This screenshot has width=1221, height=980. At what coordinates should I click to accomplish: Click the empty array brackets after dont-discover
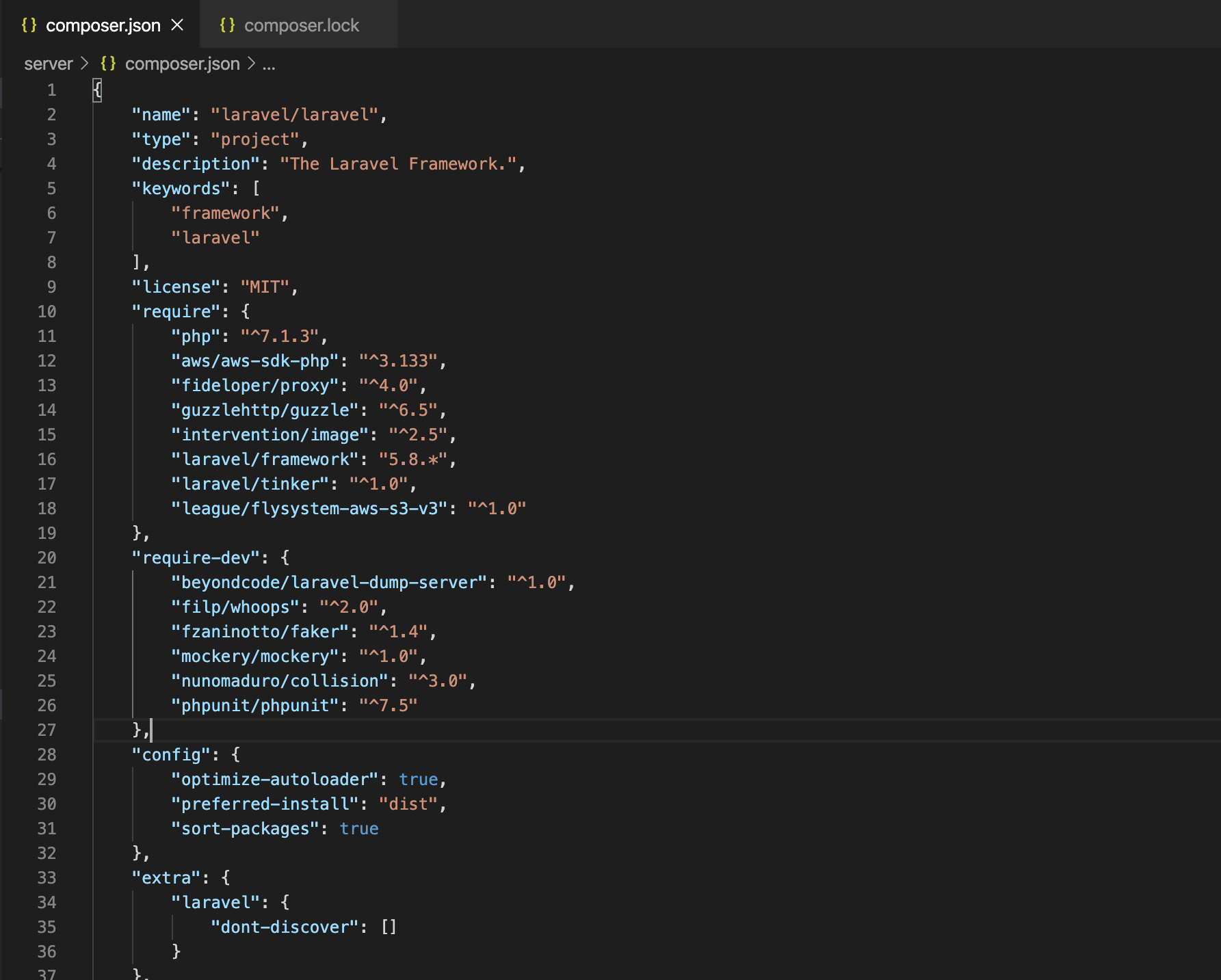point(389,927)
